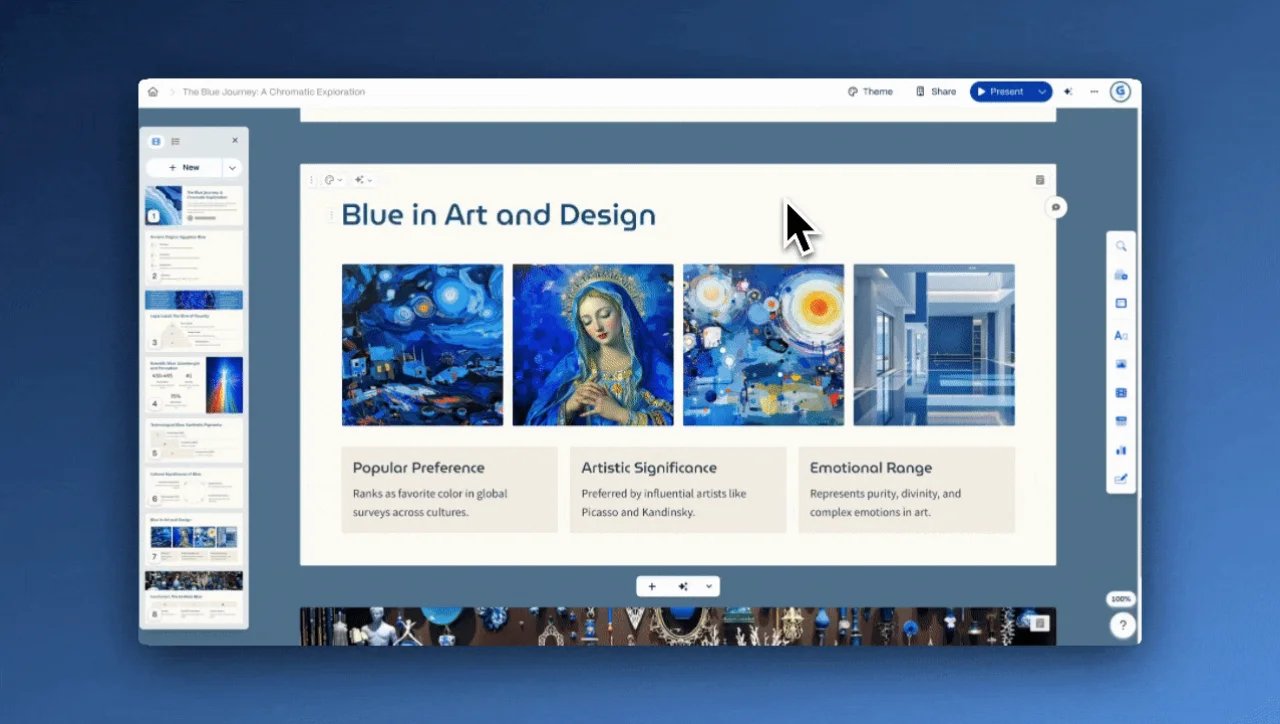The height and width of the screenshot is (724, 1280).
Task: Select slide 6 thumbnail in sidebar
Action: click(x=194, y=488)
